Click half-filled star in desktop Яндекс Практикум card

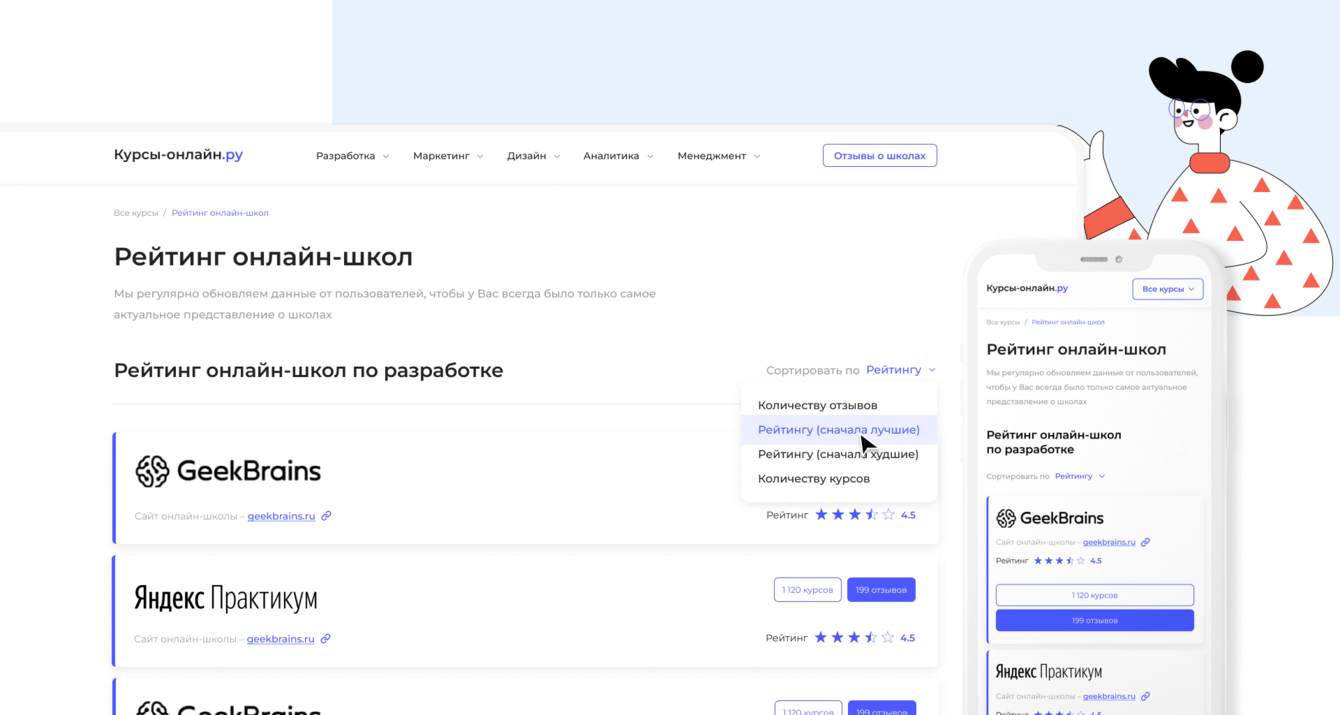coord(871,638)
